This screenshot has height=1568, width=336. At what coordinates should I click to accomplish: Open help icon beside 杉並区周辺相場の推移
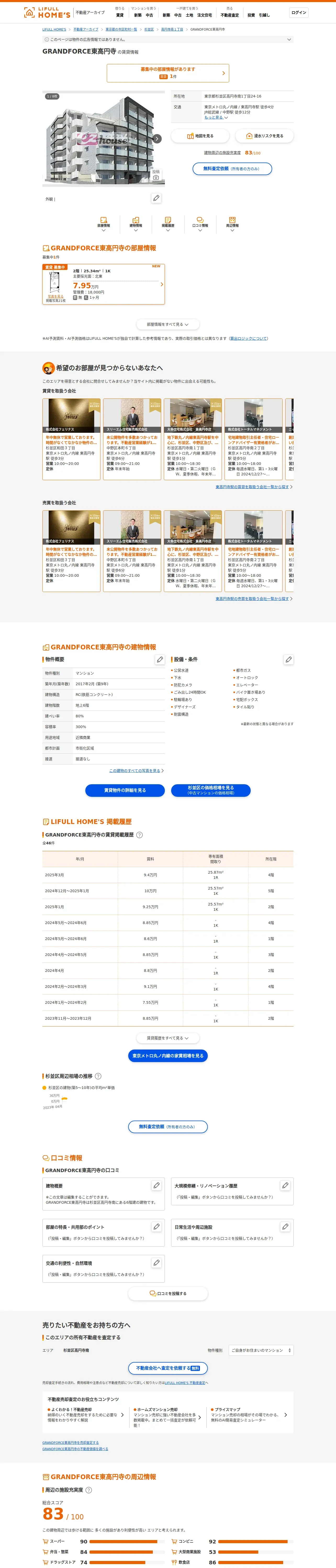(98, 1076)
